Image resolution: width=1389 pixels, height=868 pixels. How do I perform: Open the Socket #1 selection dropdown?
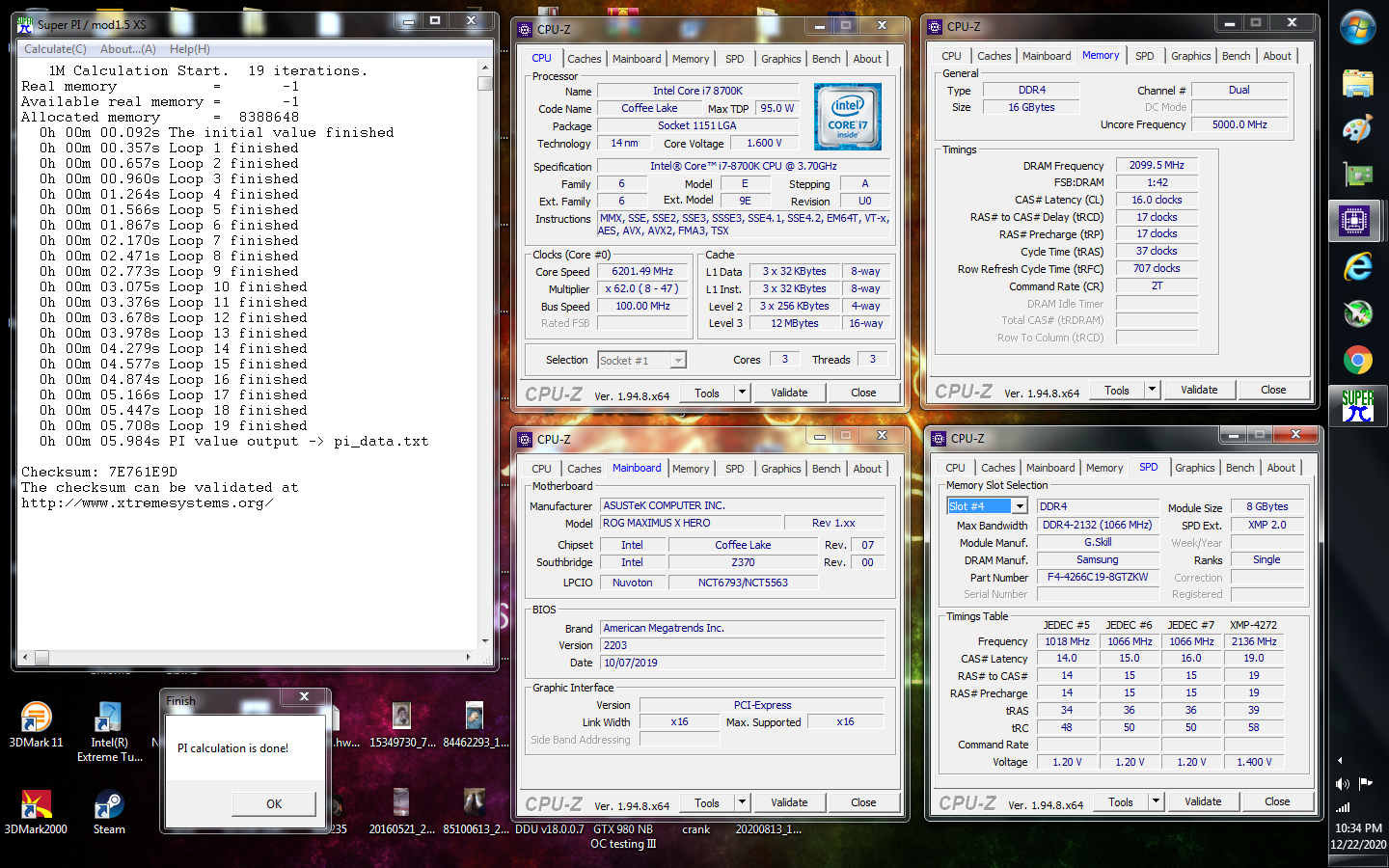[678, 361]
